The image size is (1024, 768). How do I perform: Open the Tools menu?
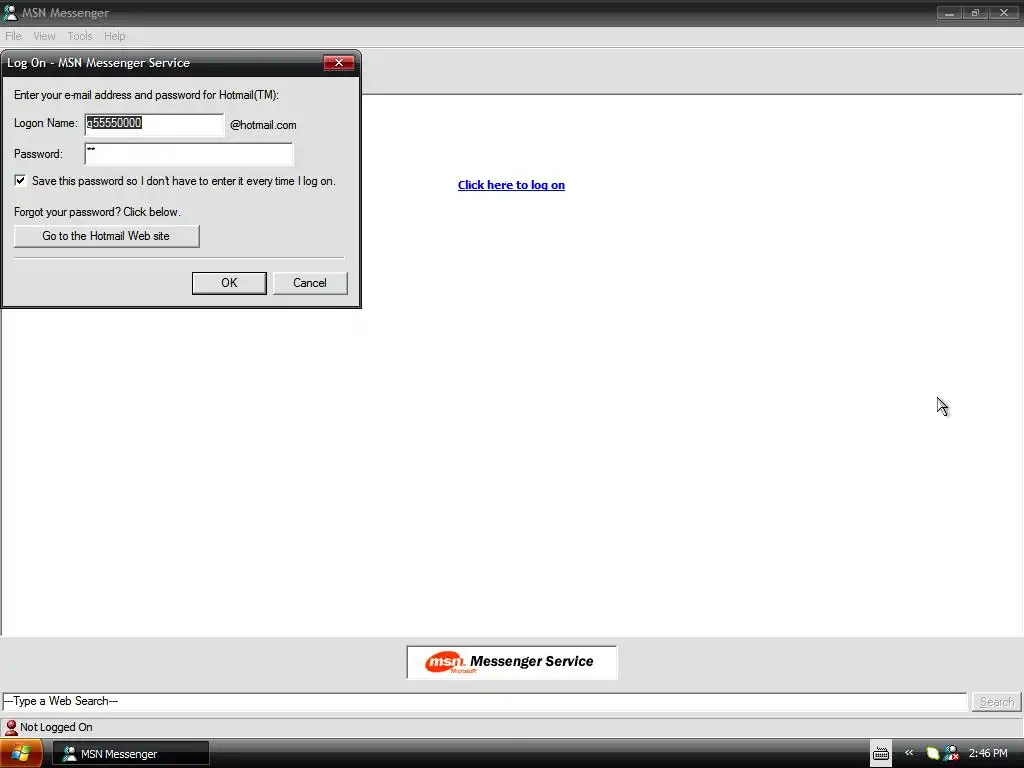pos(80,36)
